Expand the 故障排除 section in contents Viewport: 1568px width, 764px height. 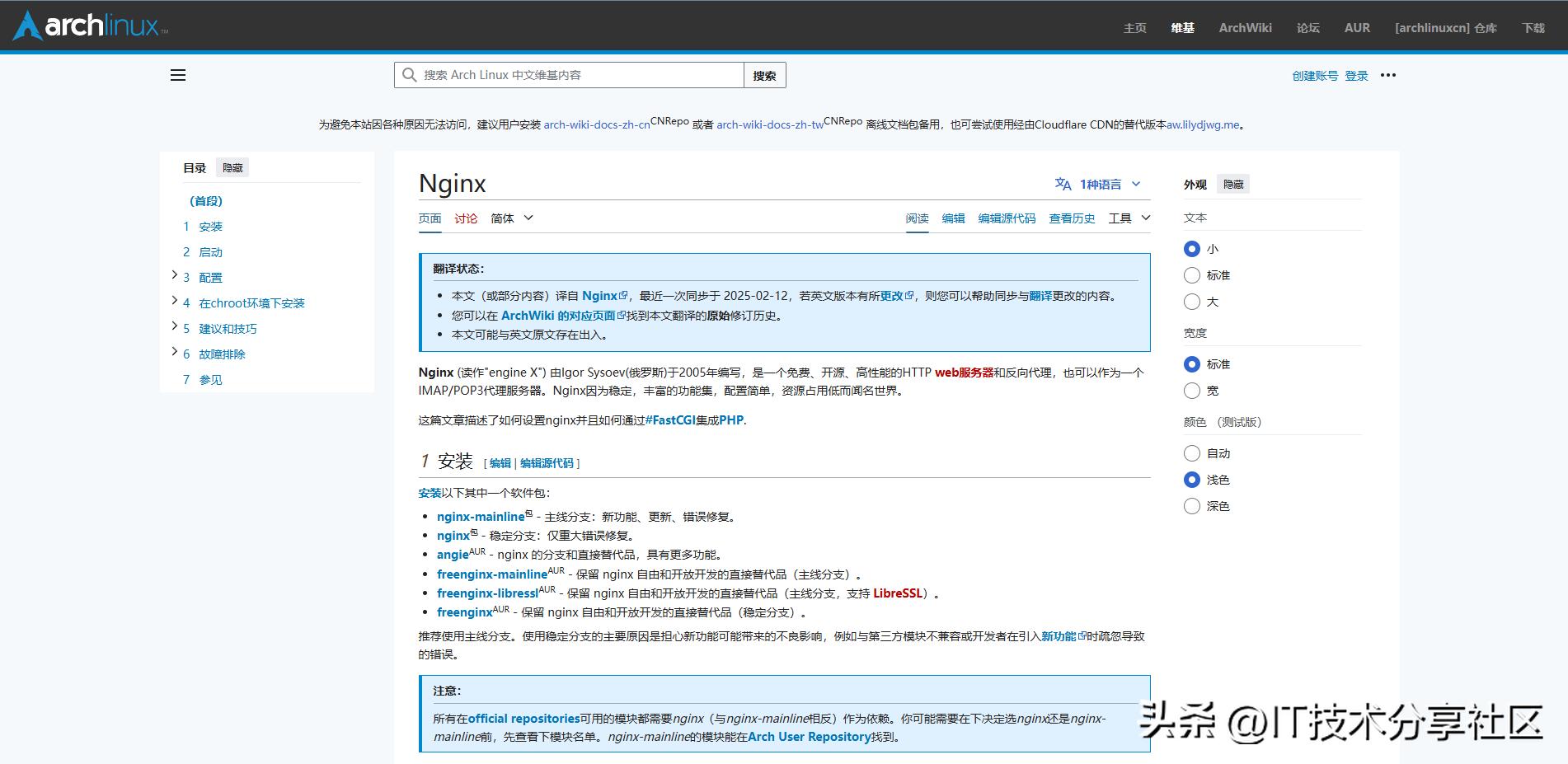(x=174, y=351)
